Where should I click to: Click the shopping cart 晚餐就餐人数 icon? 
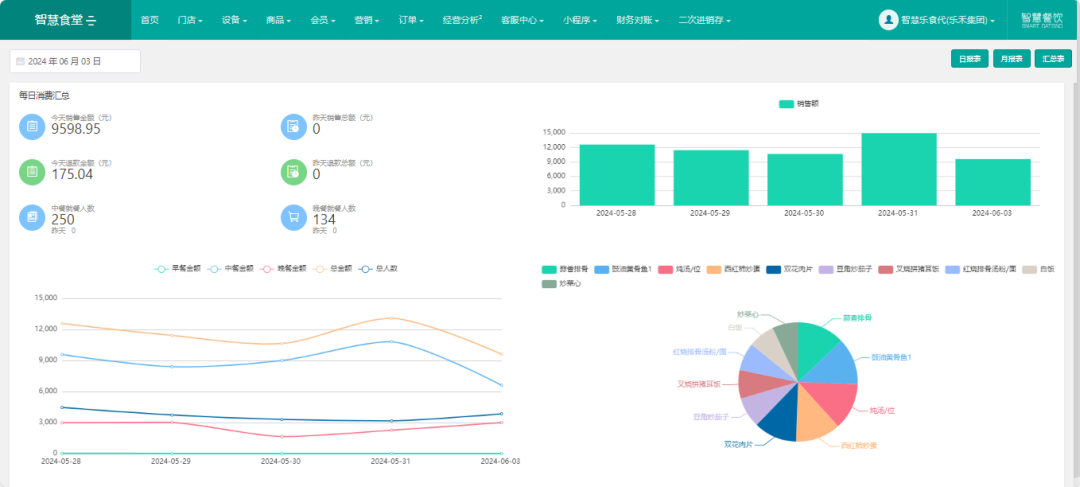coord(294,217)
